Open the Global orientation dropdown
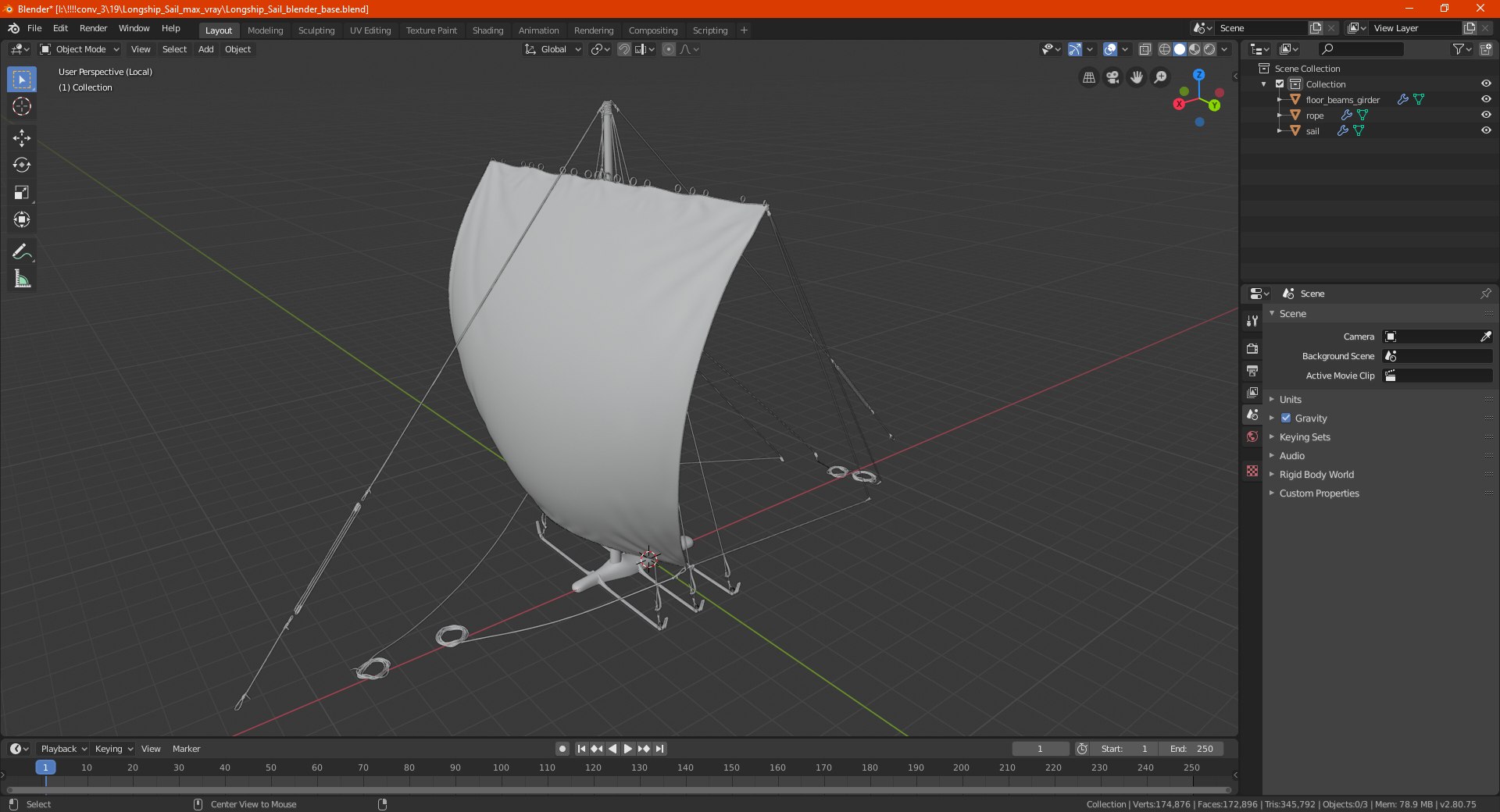This screenshot has height=812, width=1500. [552, 49]
